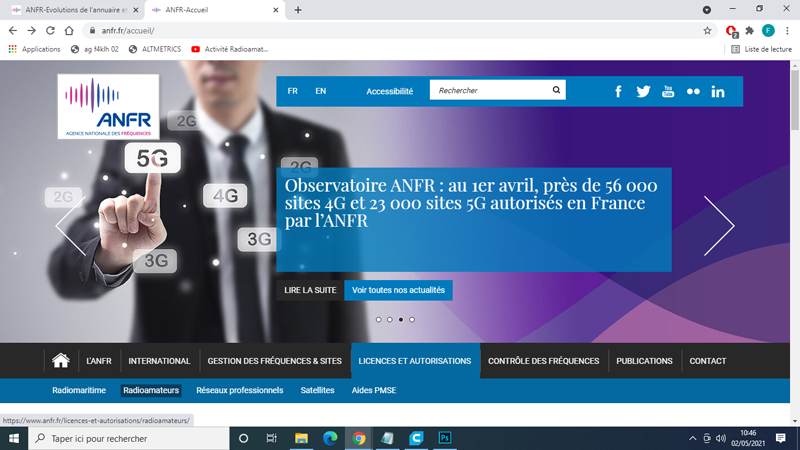Click the volume speaker tray icon
Screen dimensions: 800x450
click(x=721, y=438)
